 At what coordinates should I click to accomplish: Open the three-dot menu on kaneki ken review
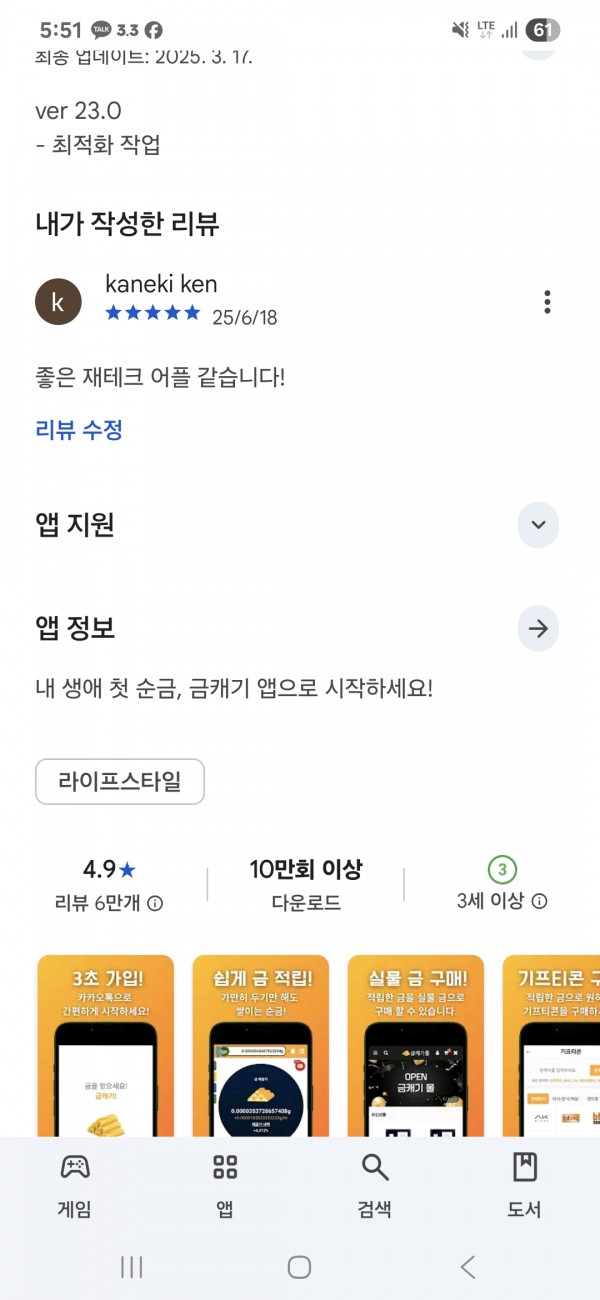[547, 301]
